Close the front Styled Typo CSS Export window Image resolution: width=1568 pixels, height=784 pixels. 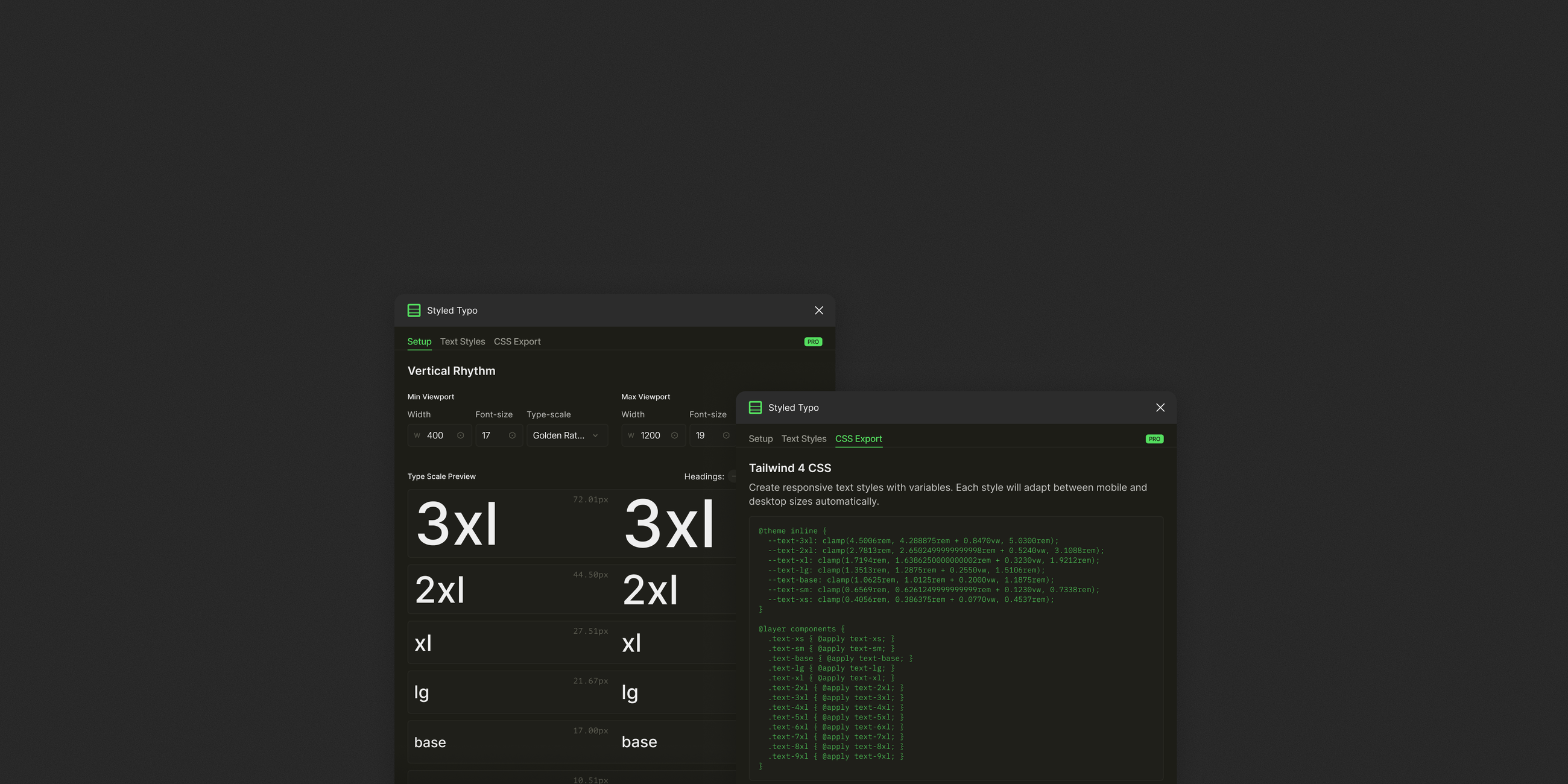[1160, 408]
